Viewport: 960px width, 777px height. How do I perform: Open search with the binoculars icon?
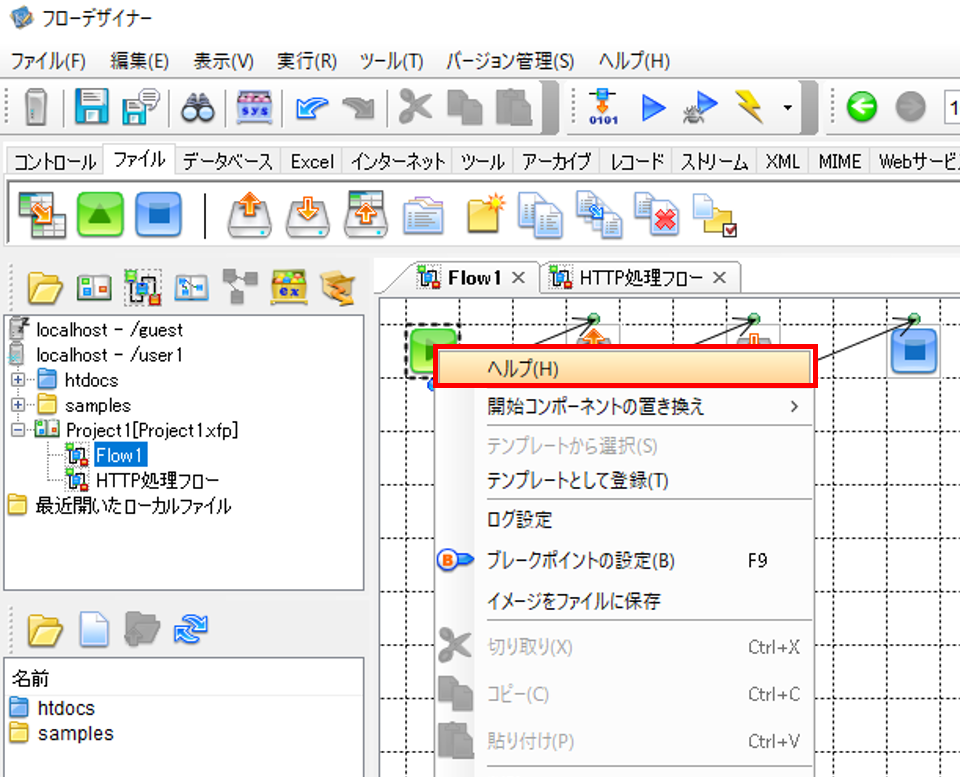click(197, 108)
